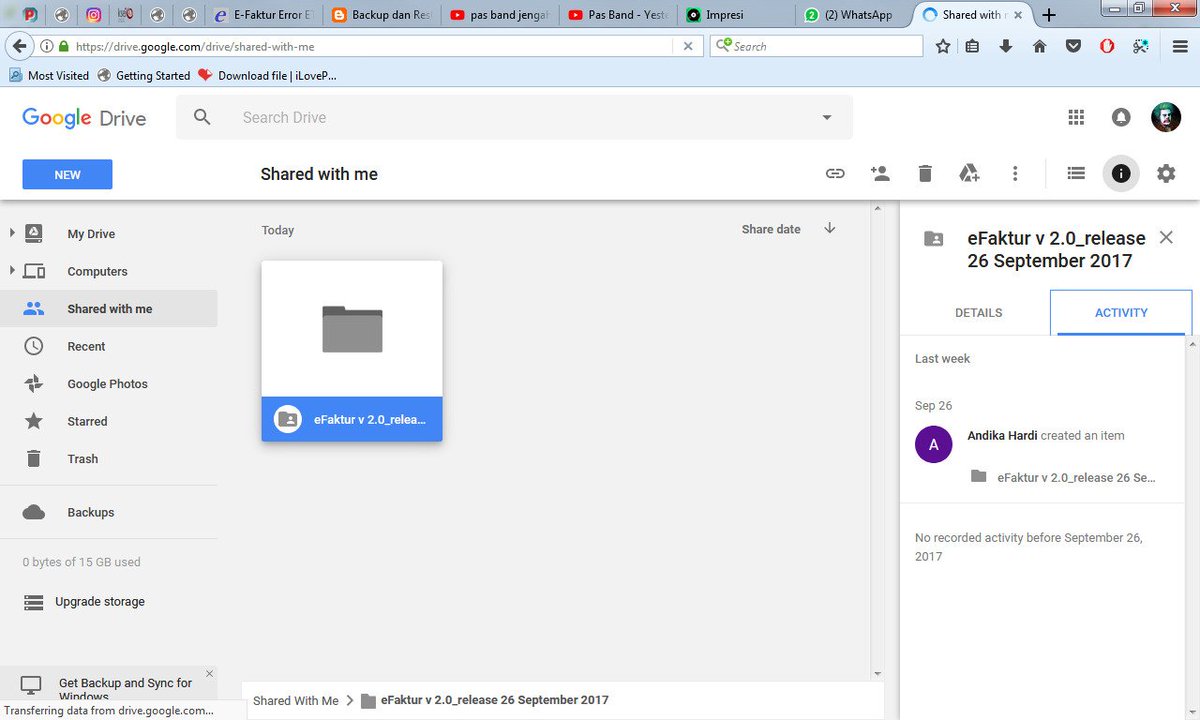
Task: Open the Most Visited bookmarks folder
Action: tap(49, 75)
